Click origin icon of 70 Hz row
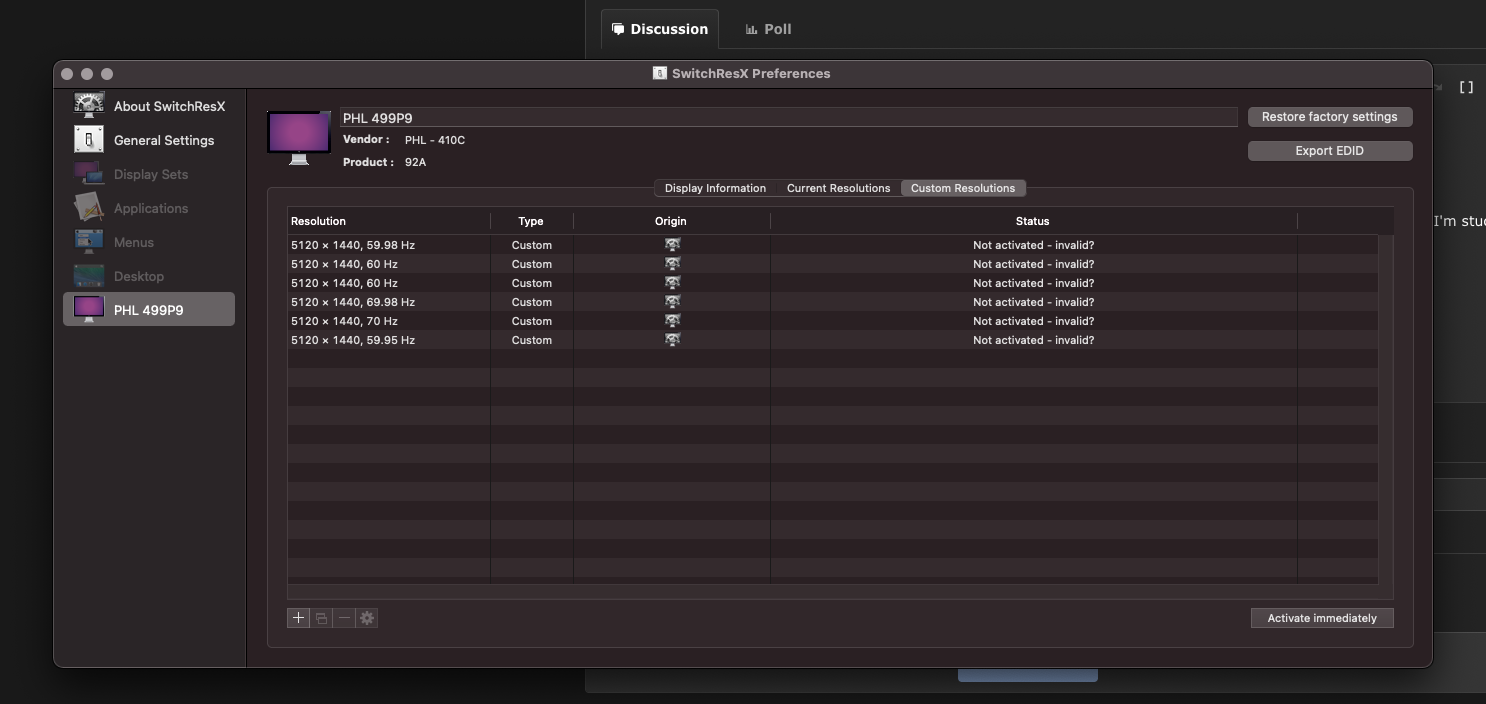Image resolution: width=1486 pixels, height=704 pixels. (672, 321)
